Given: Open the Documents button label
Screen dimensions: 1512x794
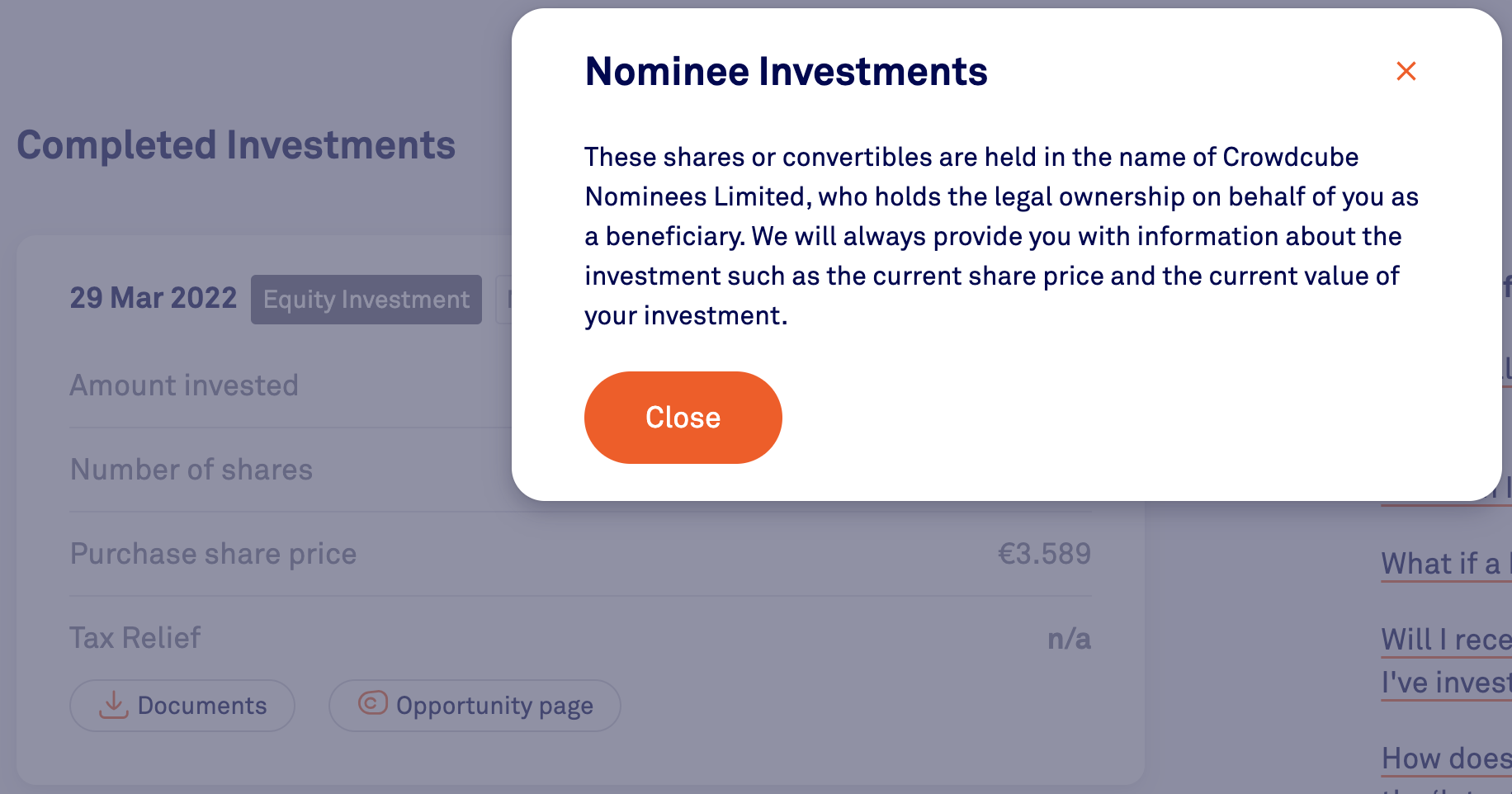Looking at the screenshot, I should click(202, 707).
